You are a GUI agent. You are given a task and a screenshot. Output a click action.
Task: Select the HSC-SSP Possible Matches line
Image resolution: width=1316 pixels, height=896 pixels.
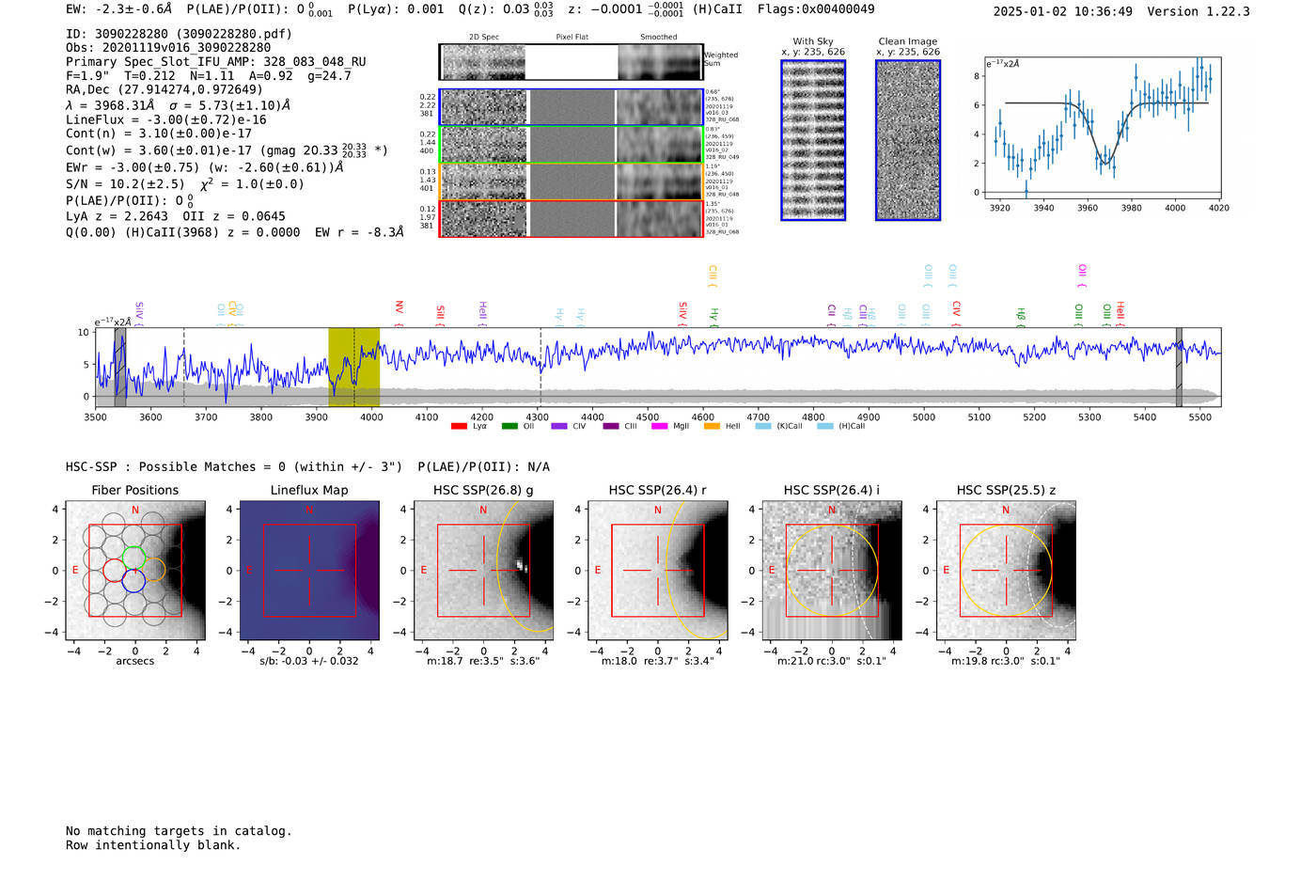click(307, 467)
